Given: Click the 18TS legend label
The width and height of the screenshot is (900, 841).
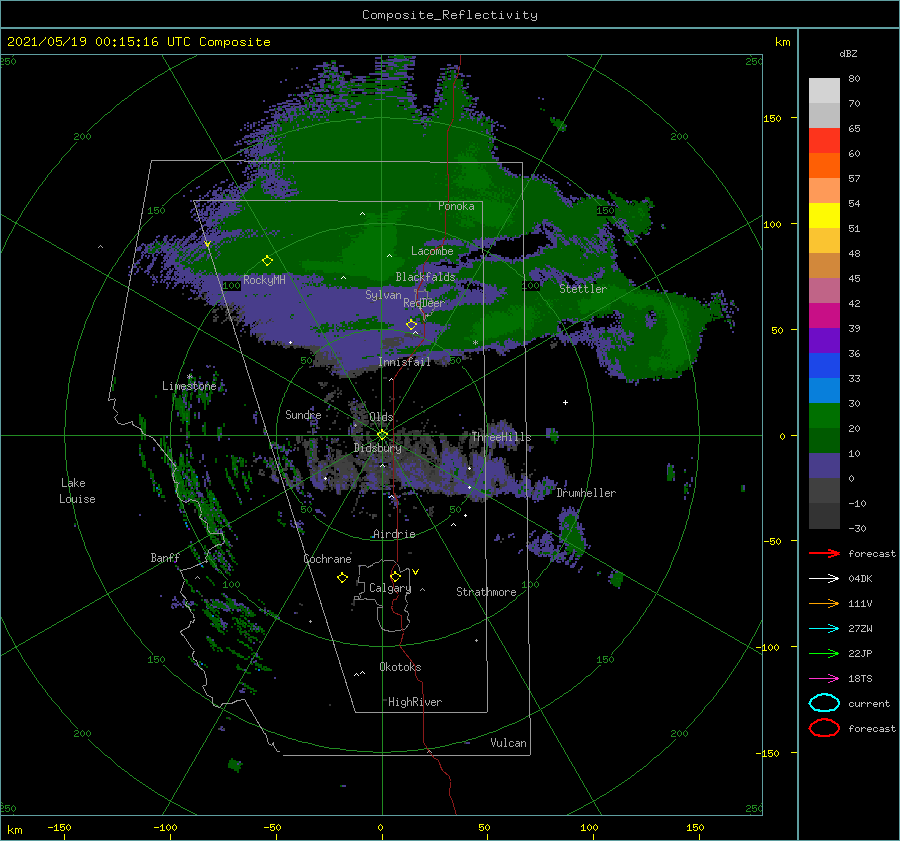Looking at the screenshot, I should tap(860, 678).
